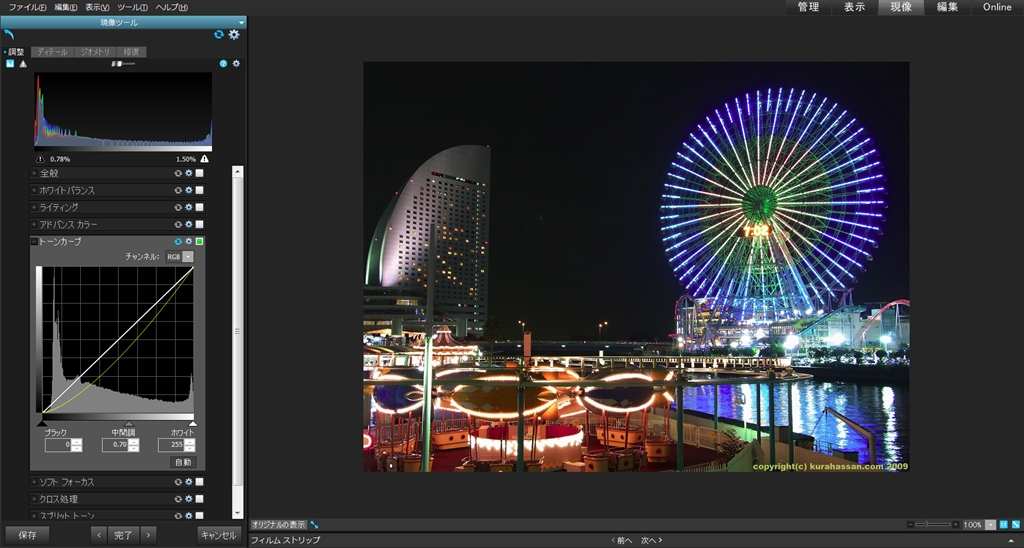Click the 中間調 midtone slider triangle
Viewport: 1024px width, 548px height.
(128, 424)
